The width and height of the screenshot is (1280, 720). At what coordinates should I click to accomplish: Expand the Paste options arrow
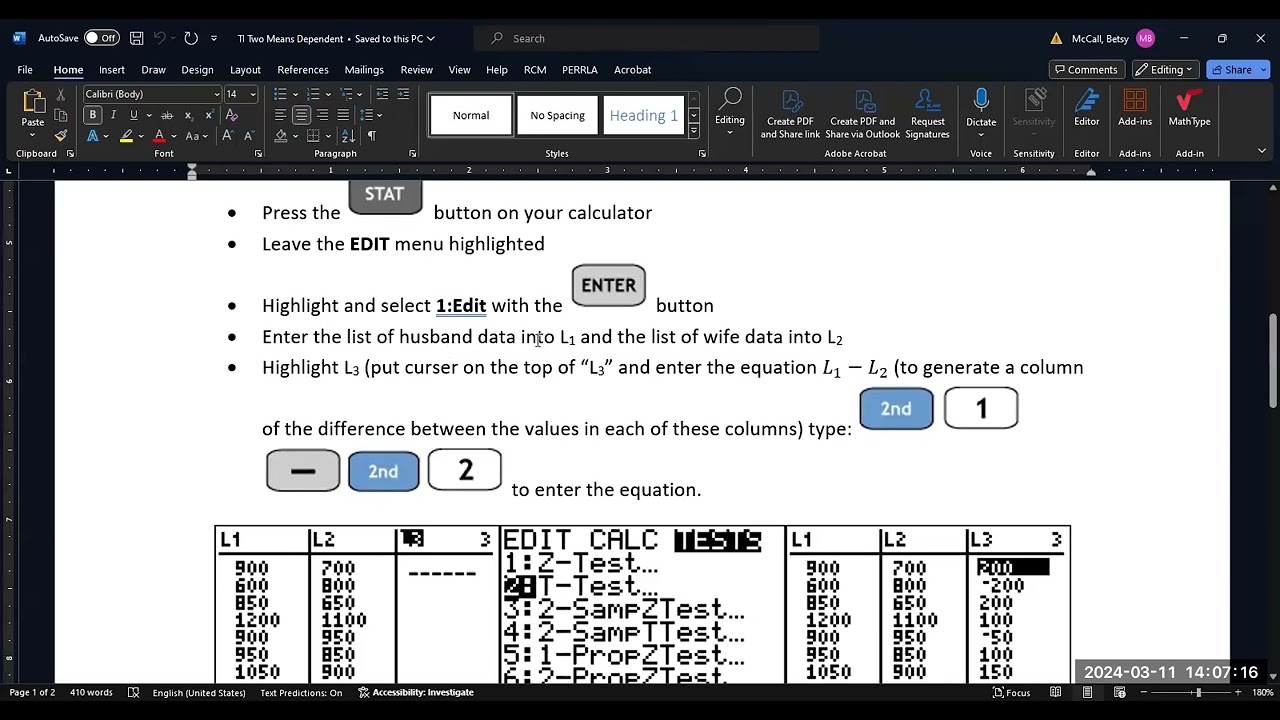(x=33, y=136)
